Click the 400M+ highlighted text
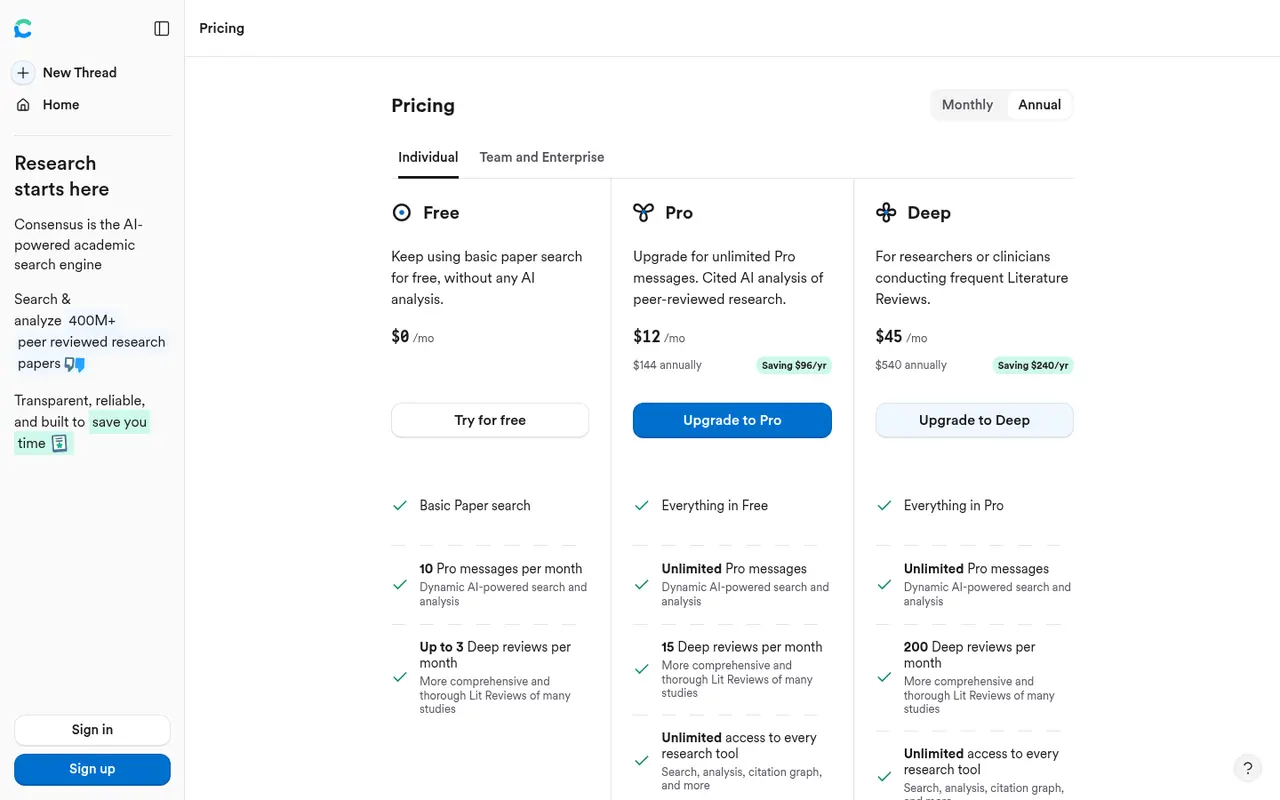This screenshot has height=800, width=1280. [x=92, y=321]
